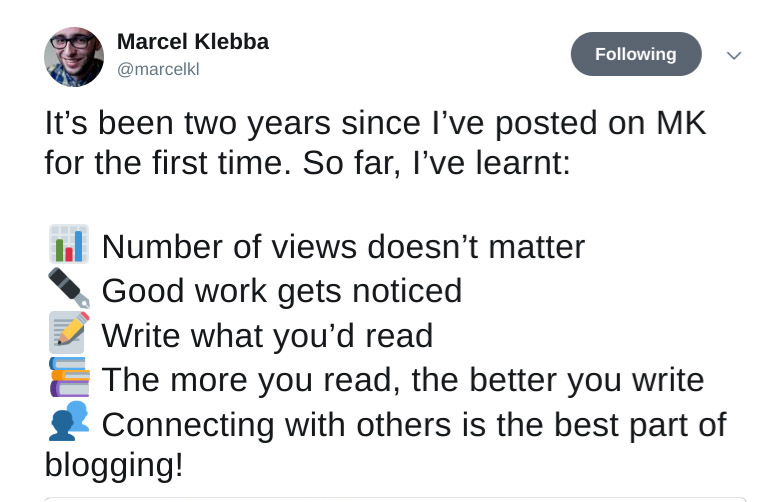Click the 'Good work gets noticed' line
Viewport: 781px width, 502px height.
pos(281,291)
